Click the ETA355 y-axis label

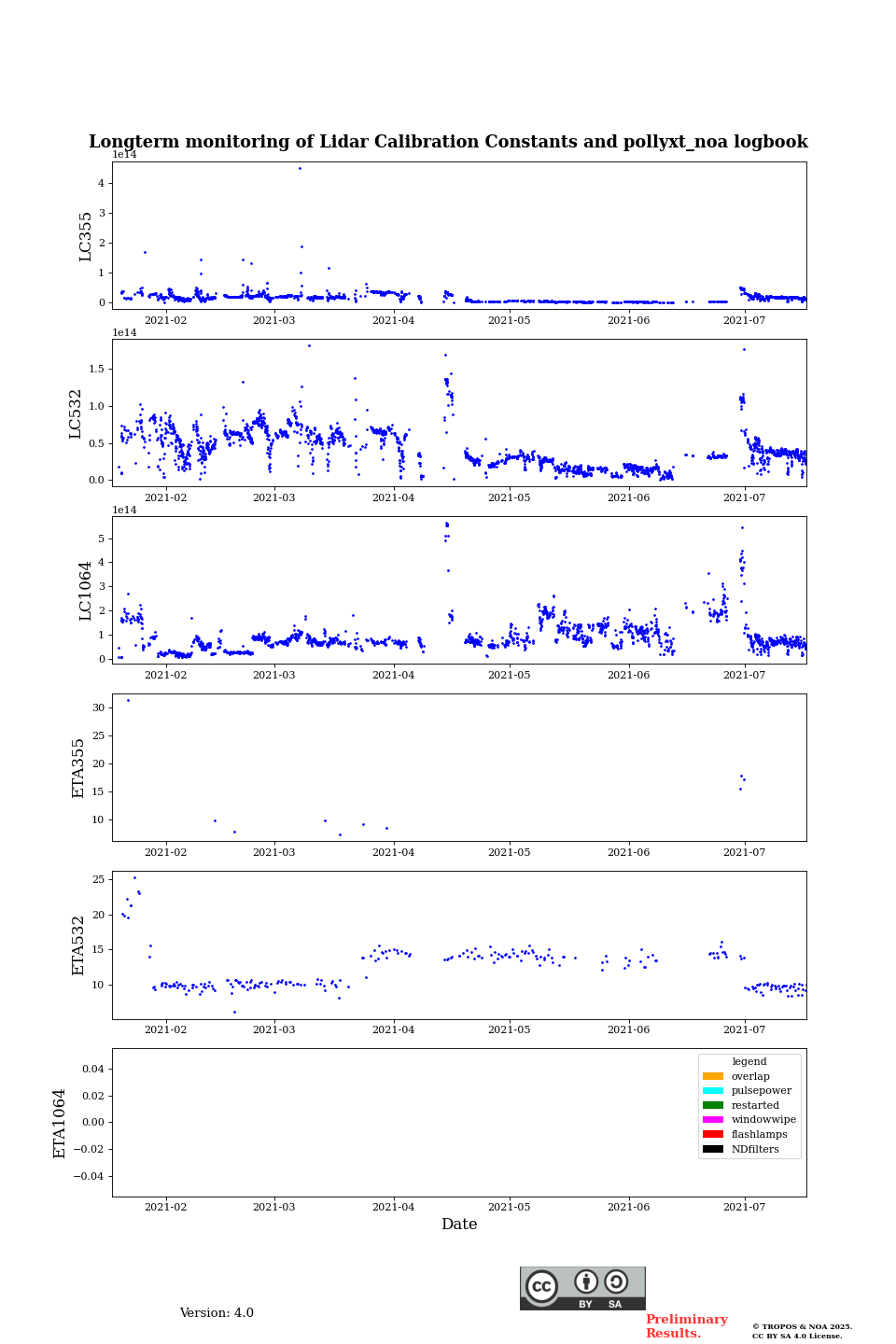[78, 768]
